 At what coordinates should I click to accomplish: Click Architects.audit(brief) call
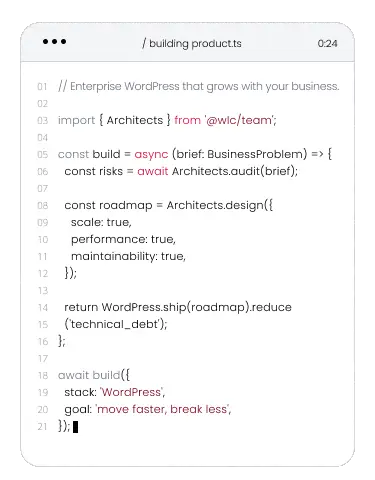coord(234,171)
